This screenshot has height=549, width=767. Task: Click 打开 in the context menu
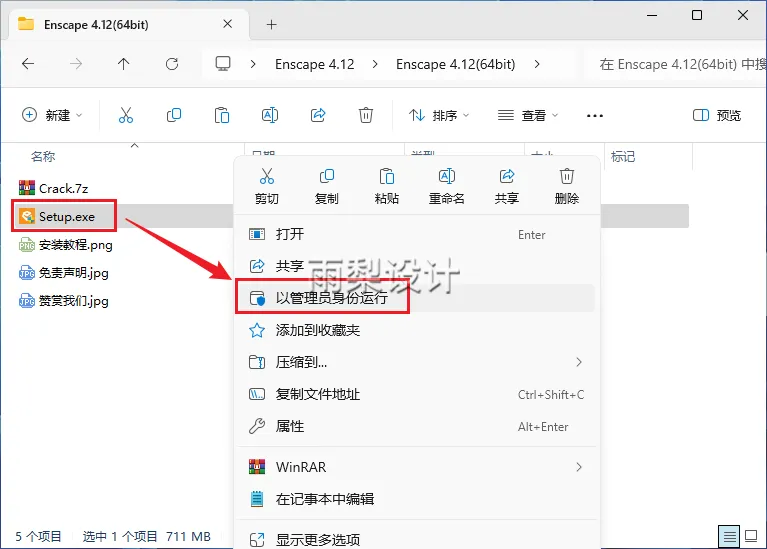[416, 234]
